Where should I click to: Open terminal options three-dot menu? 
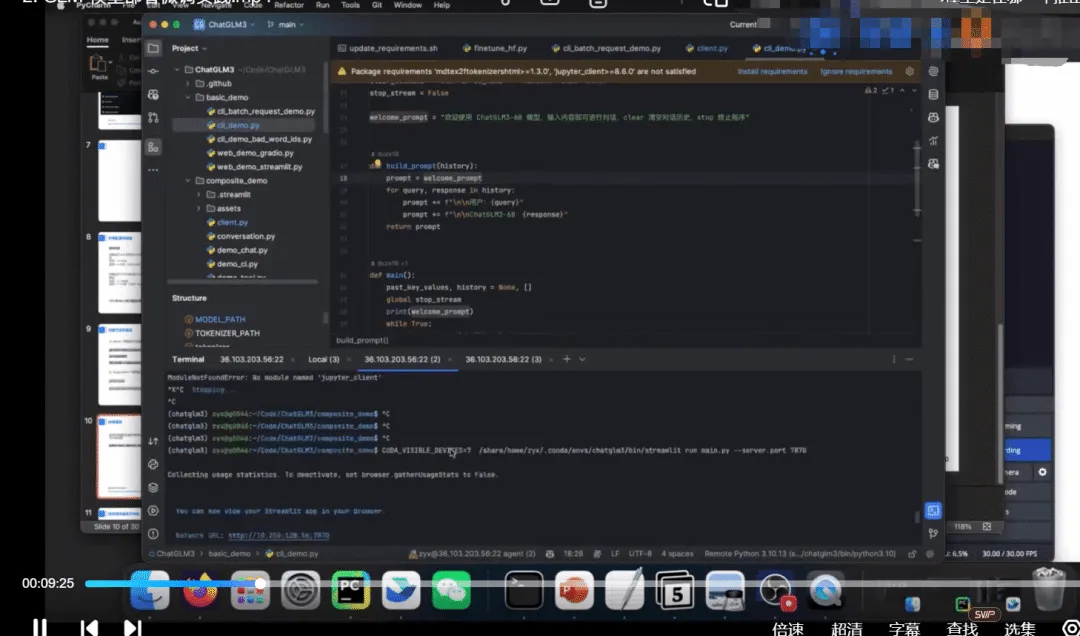894,359
